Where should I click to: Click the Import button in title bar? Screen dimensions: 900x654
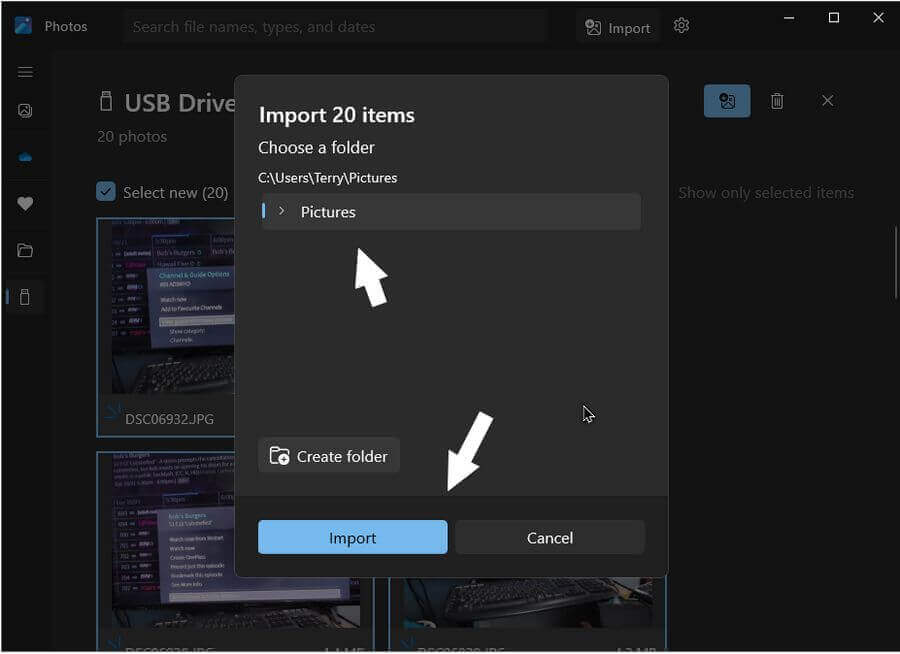click(618, 27)
